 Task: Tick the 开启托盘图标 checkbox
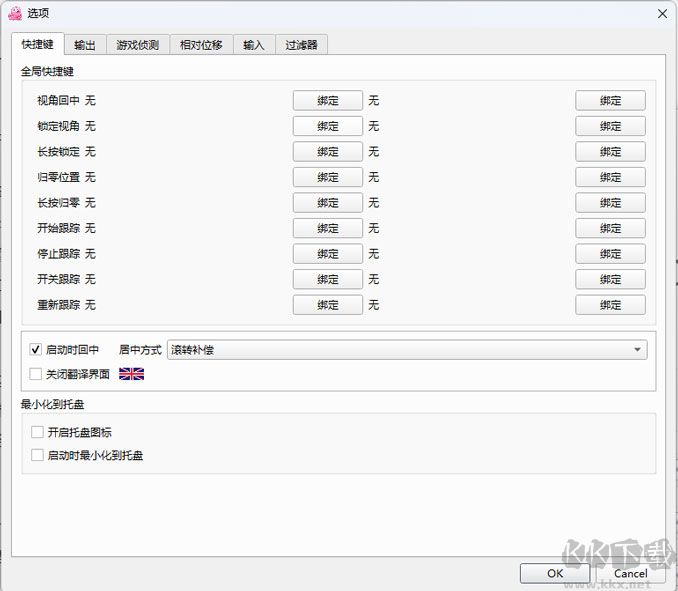click(37, 432)
